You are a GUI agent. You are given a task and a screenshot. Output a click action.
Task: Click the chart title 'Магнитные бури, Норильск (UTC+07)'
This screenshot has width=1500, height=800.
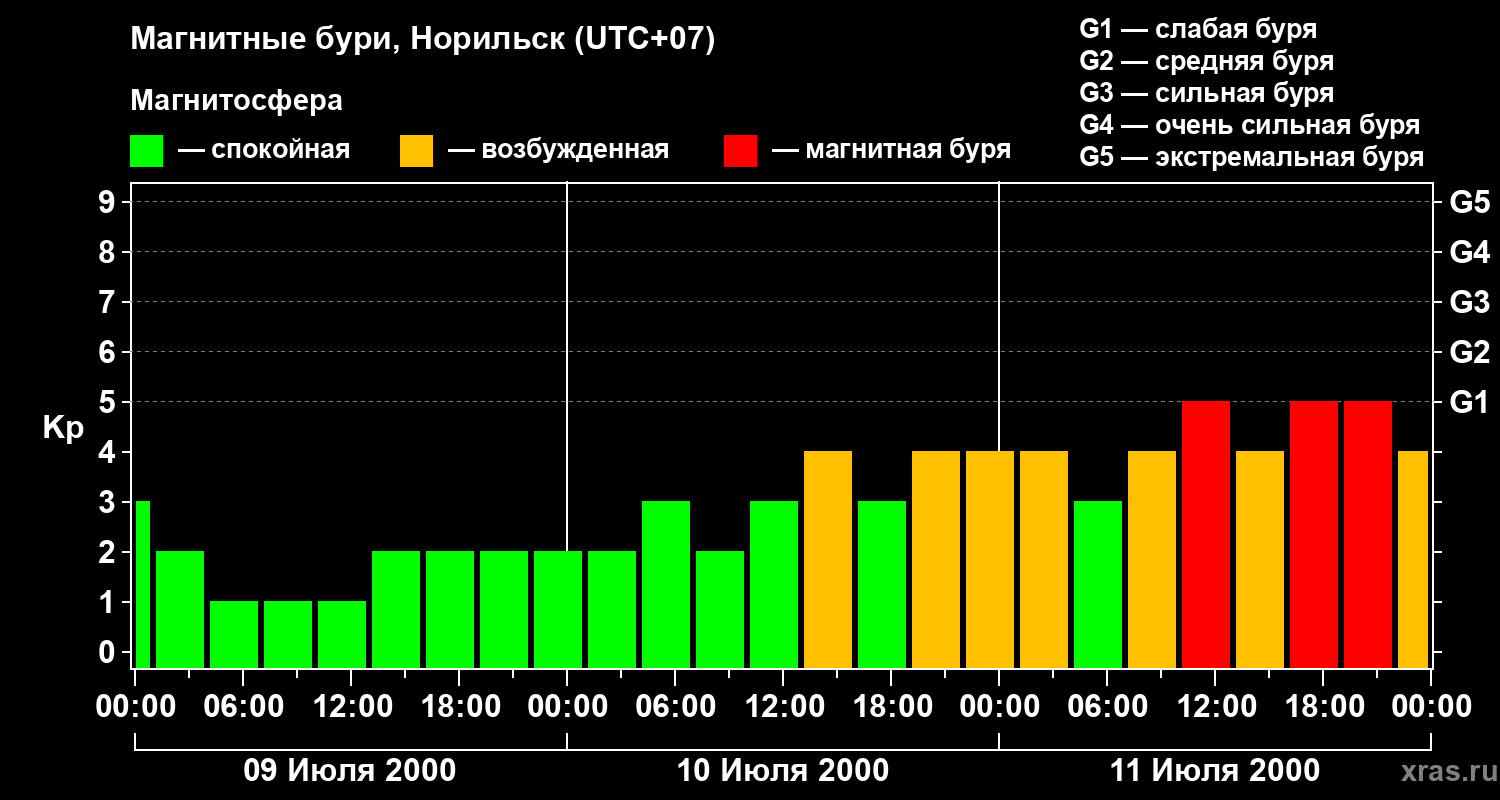click(423, 40)
